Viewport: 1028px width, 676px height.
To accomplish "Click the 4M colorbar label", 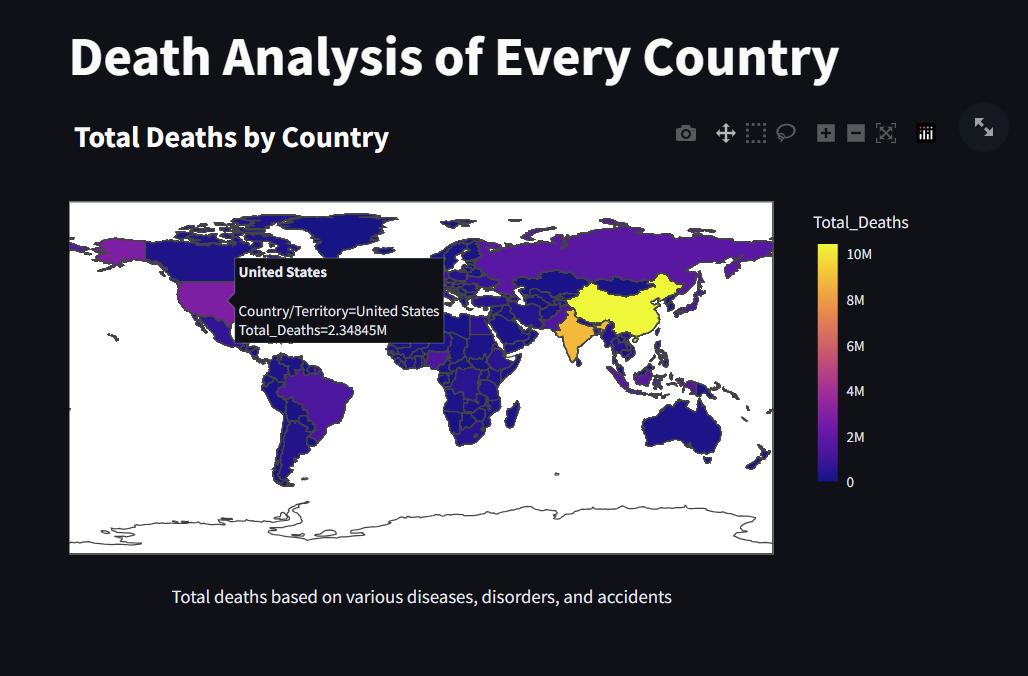I will 855,391.
